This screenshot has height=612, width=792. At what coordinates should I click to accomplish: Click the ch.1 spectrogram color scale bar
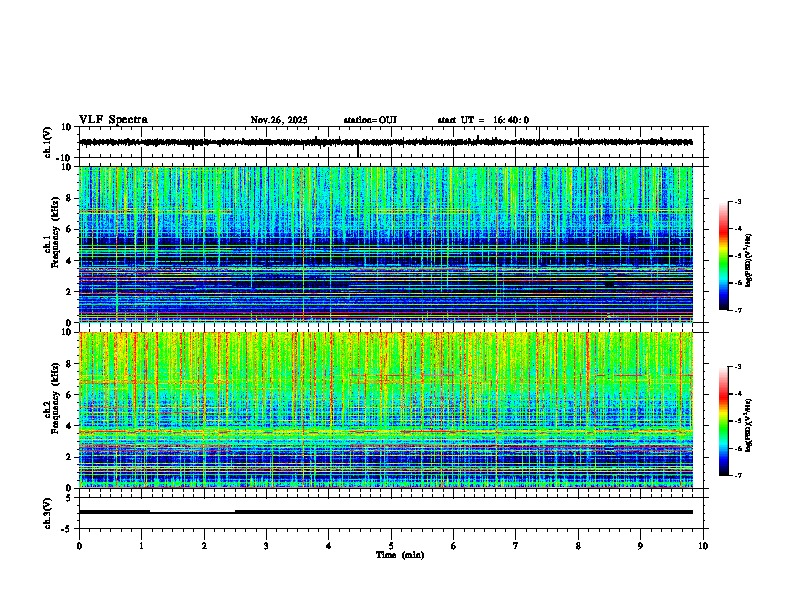[x=724, y=256]
